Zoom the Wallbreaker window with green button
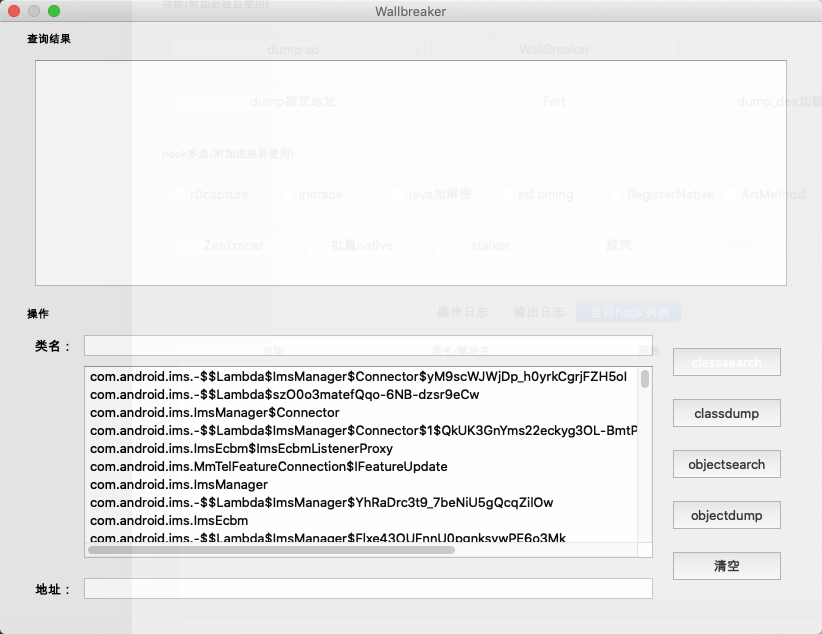Screen dimensions: 822x634 pos(54,11)
